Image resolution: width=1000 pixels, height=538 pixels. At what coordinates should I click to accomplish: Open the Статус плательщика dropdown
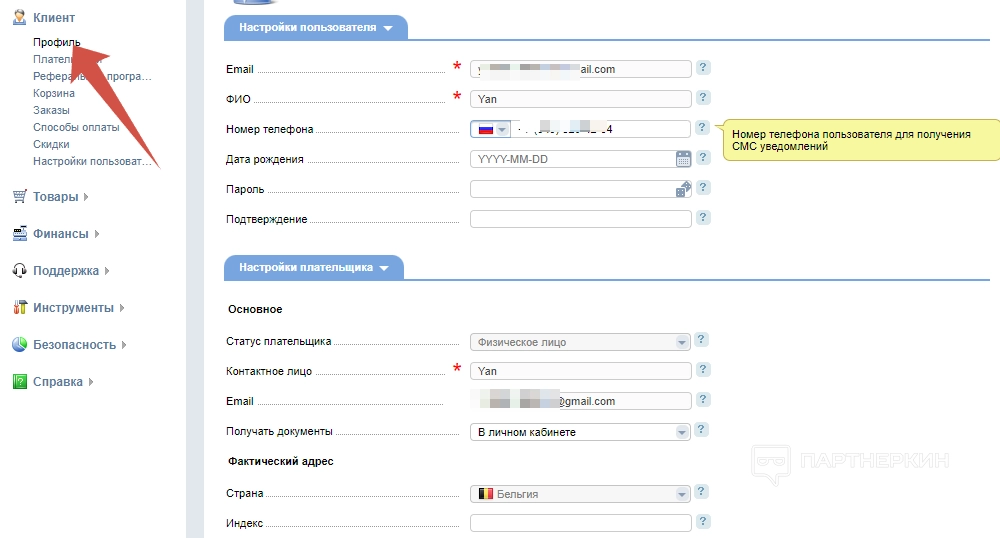580,342
